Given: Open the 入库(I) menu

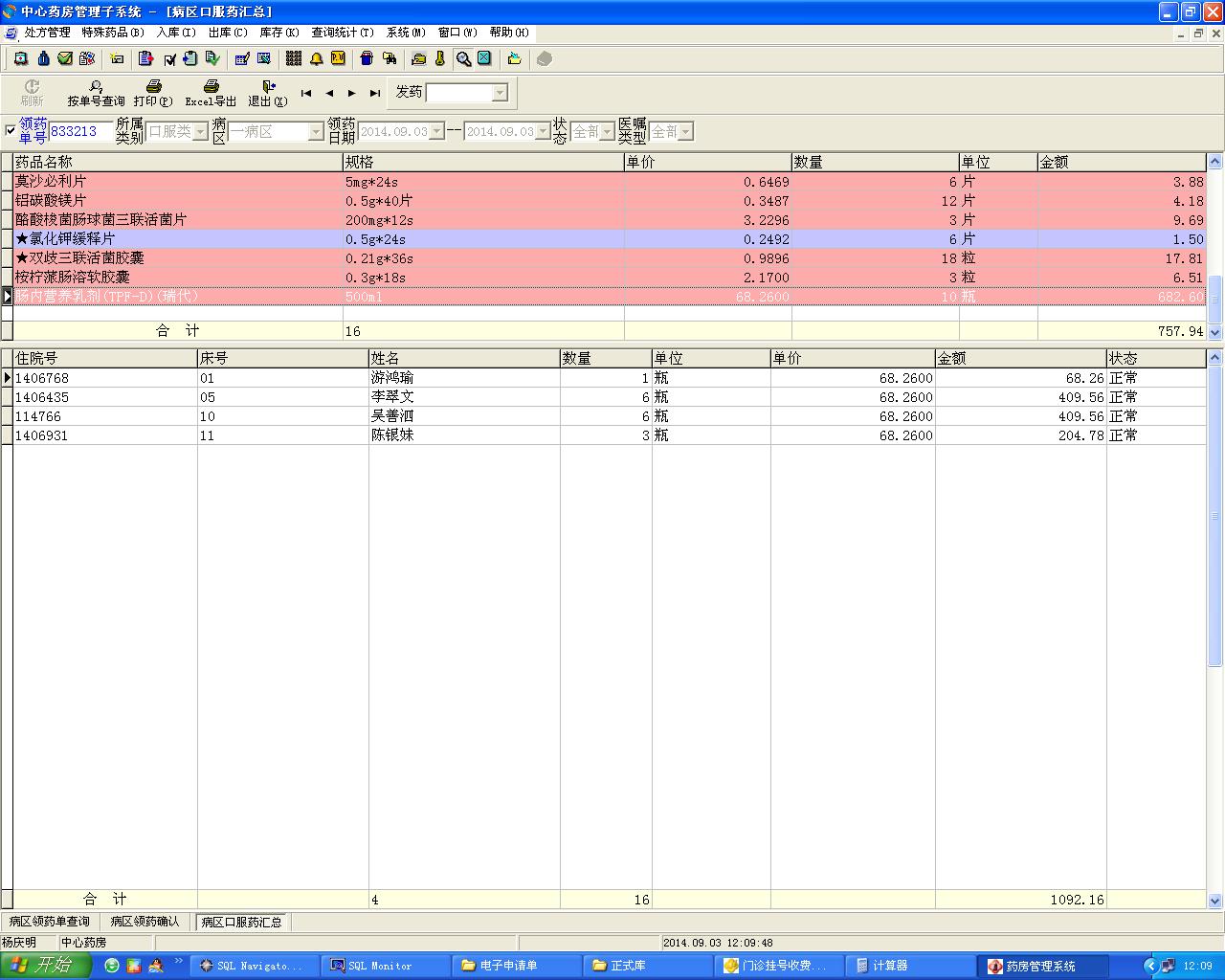Looking at the screenshot, I should point(176,33).
